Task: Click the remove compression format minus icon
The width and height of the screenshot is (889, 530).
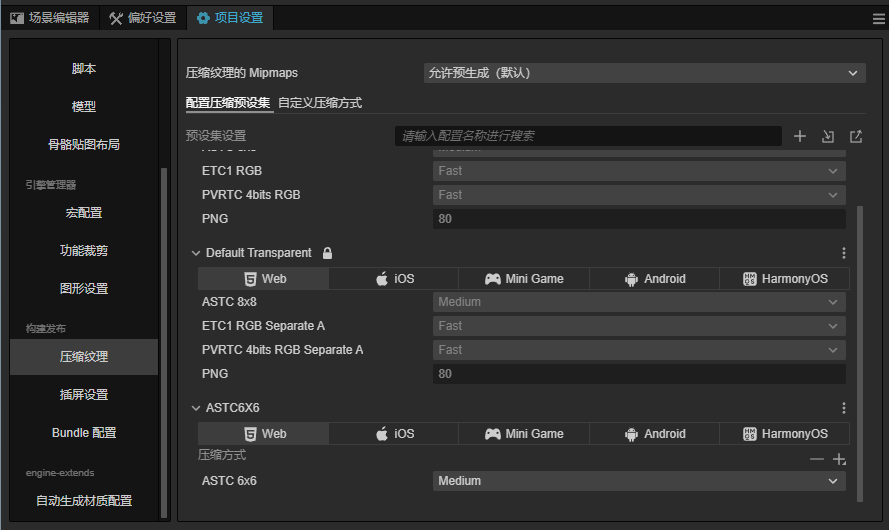Action: [817, 459]
